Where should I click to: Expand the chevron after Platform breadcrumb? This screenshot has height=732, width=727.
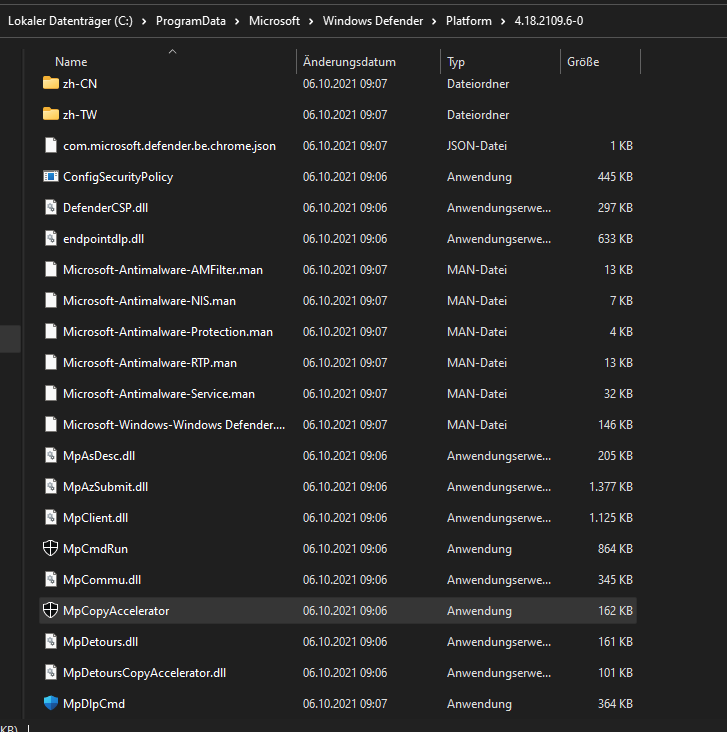coord(504,20)
